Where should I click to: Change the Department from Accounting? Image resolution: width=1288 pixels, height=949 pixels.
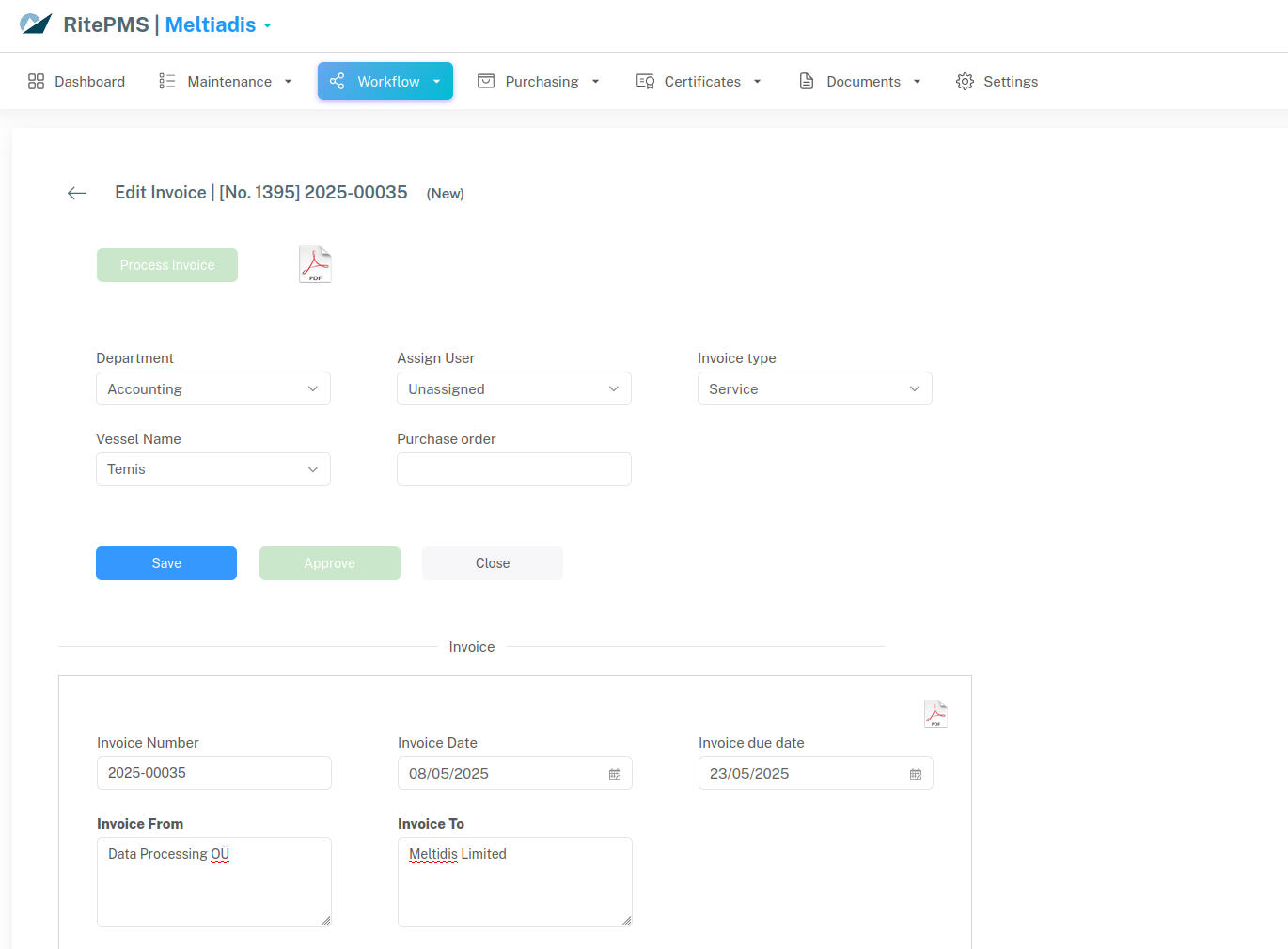(x=212, y=388)
